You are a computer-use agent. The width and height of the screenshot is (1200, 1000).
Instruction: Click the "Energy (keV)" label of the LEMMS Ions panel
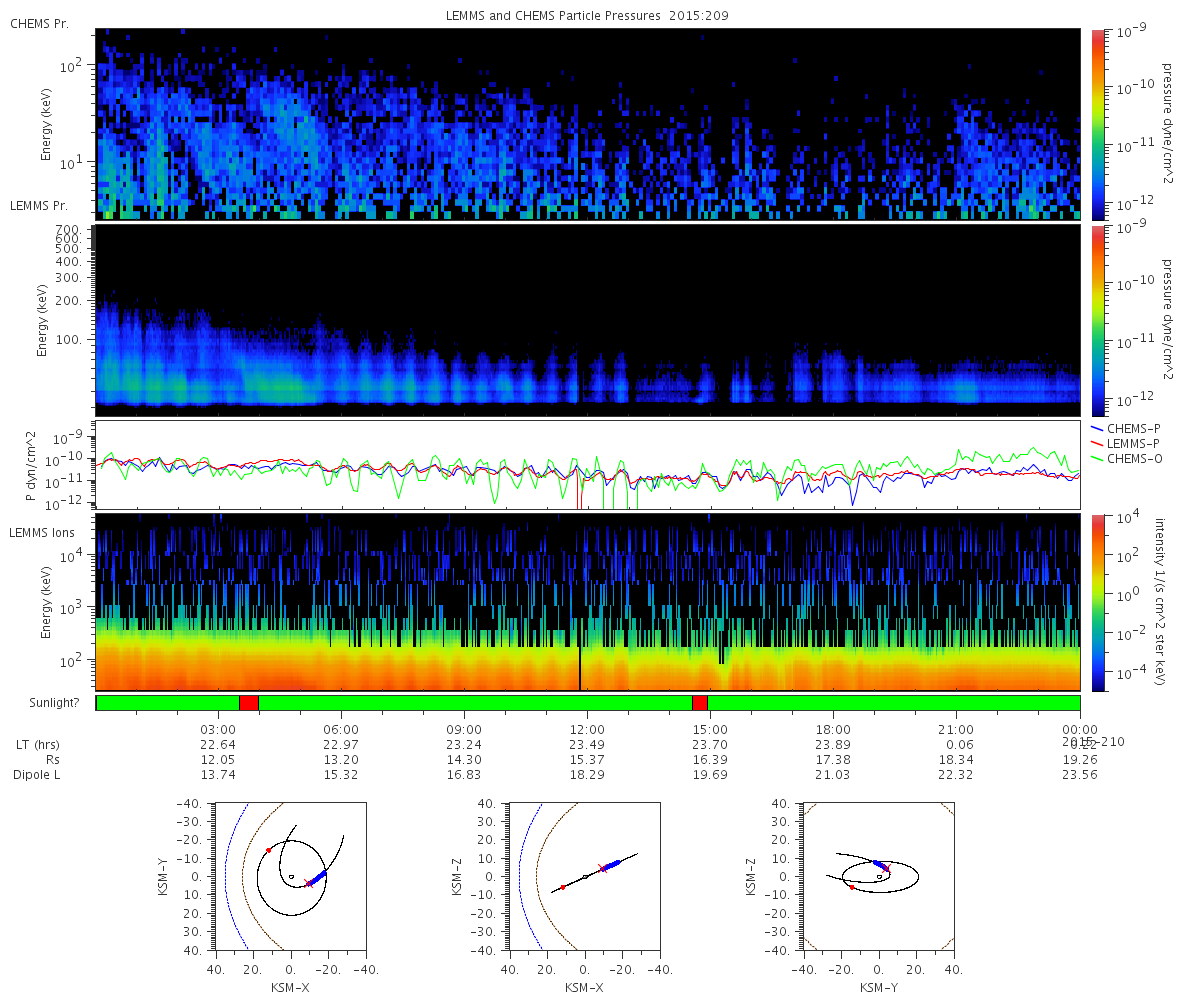pyautogui.click(x=46, y=603)
